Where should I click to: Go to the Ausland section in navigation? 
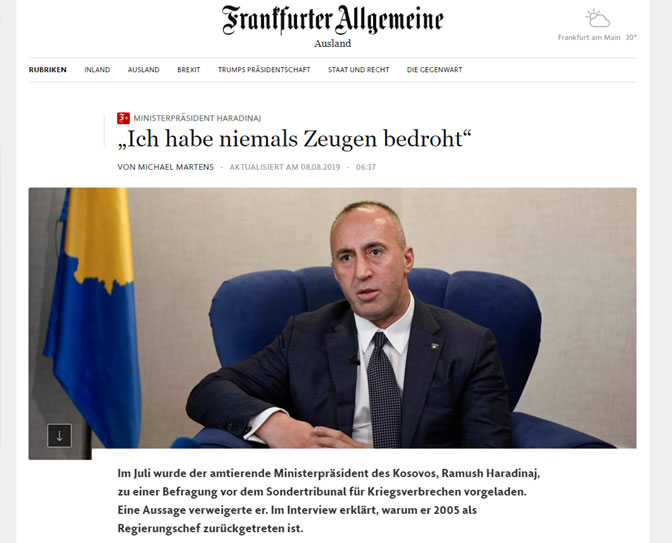pos(144,69)
